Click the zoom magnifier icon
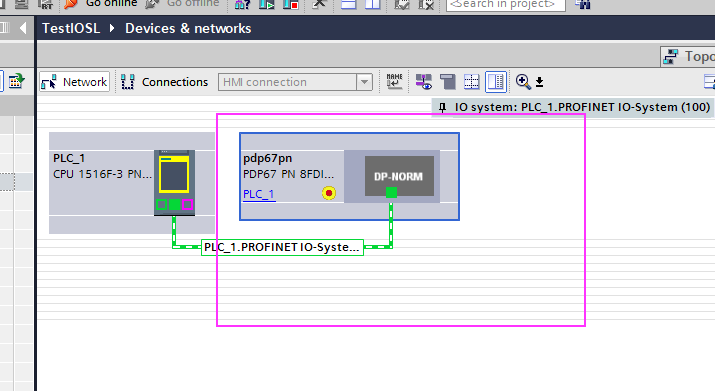 coord(523,82)
